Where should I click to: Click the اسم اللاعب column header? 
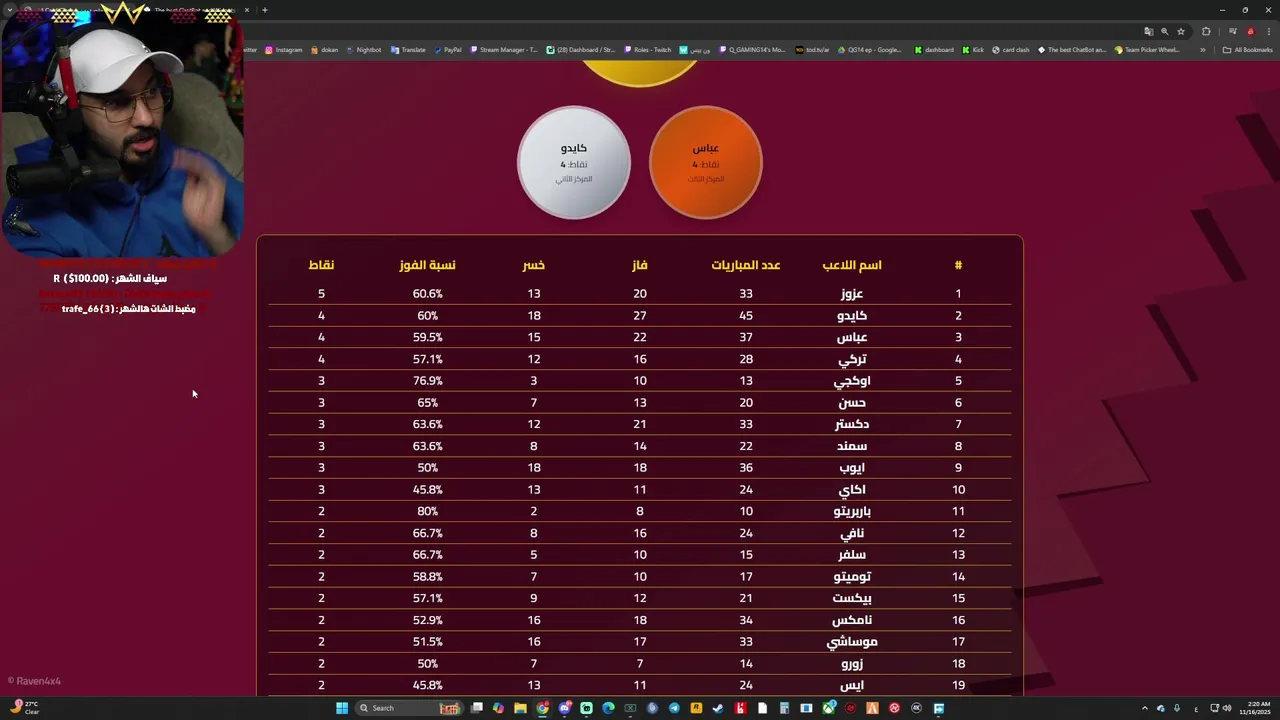click(852, 265)
